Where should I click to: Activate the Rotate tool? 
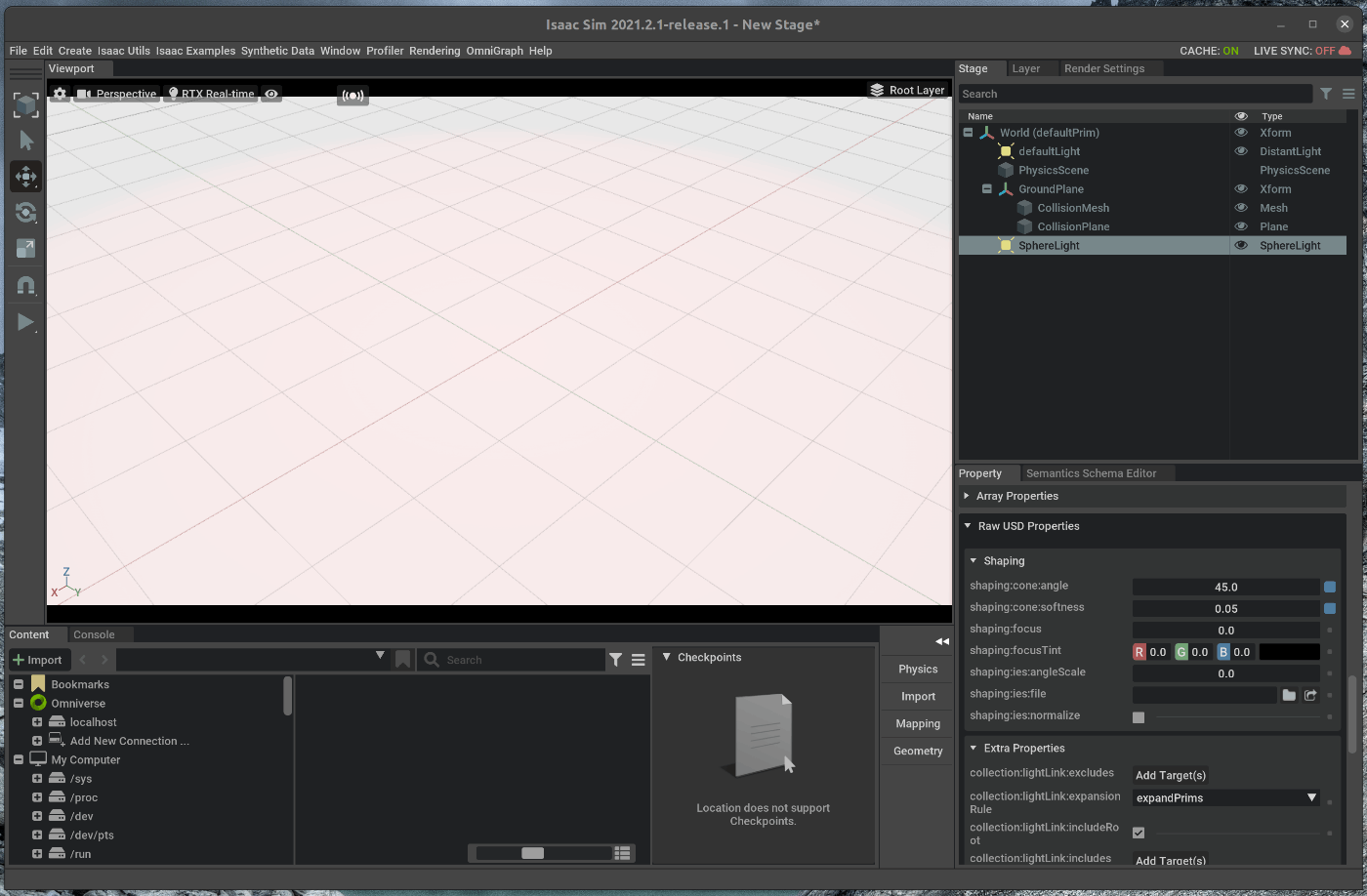[x=25, y=213]
